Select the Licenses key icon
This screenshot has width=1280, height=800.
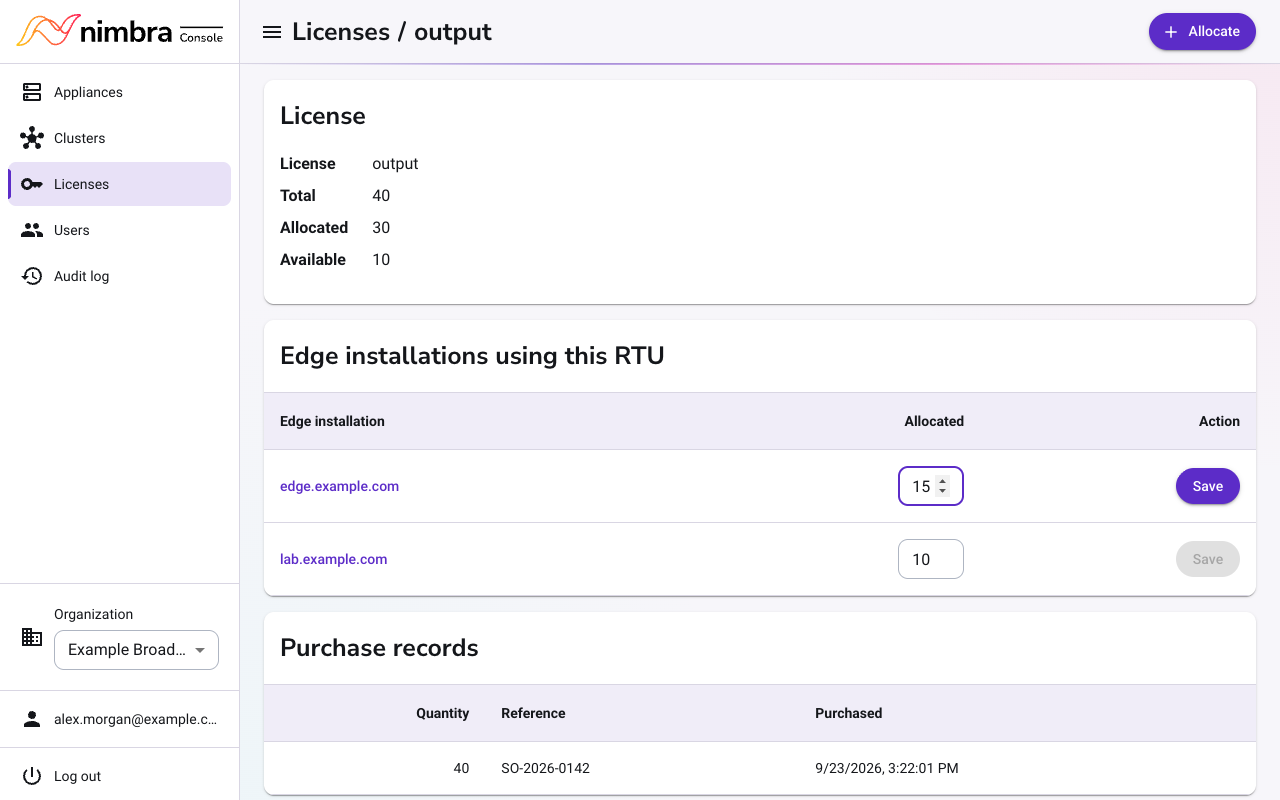click(32, 184)
